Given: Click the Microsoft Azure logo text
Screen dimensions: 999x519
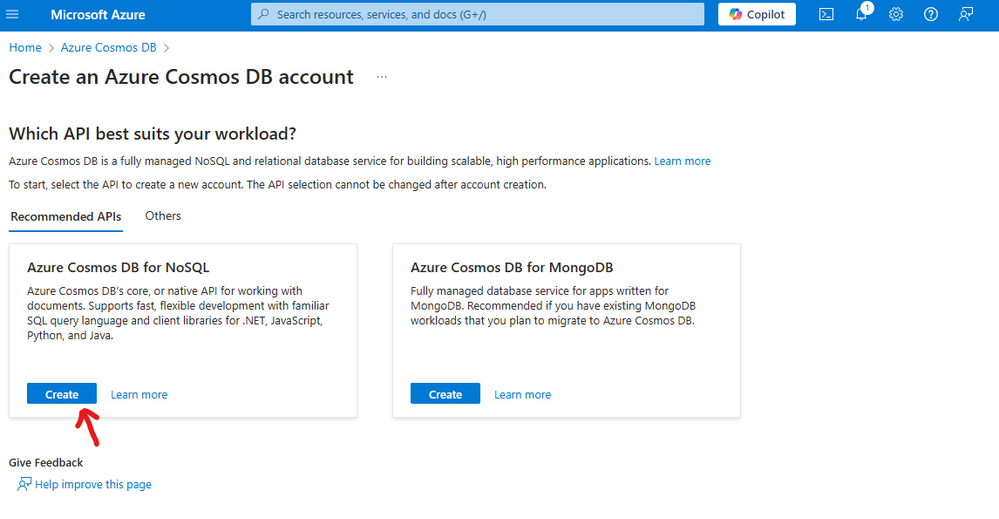Looking at the screenshot, I should tap(98, 15).
